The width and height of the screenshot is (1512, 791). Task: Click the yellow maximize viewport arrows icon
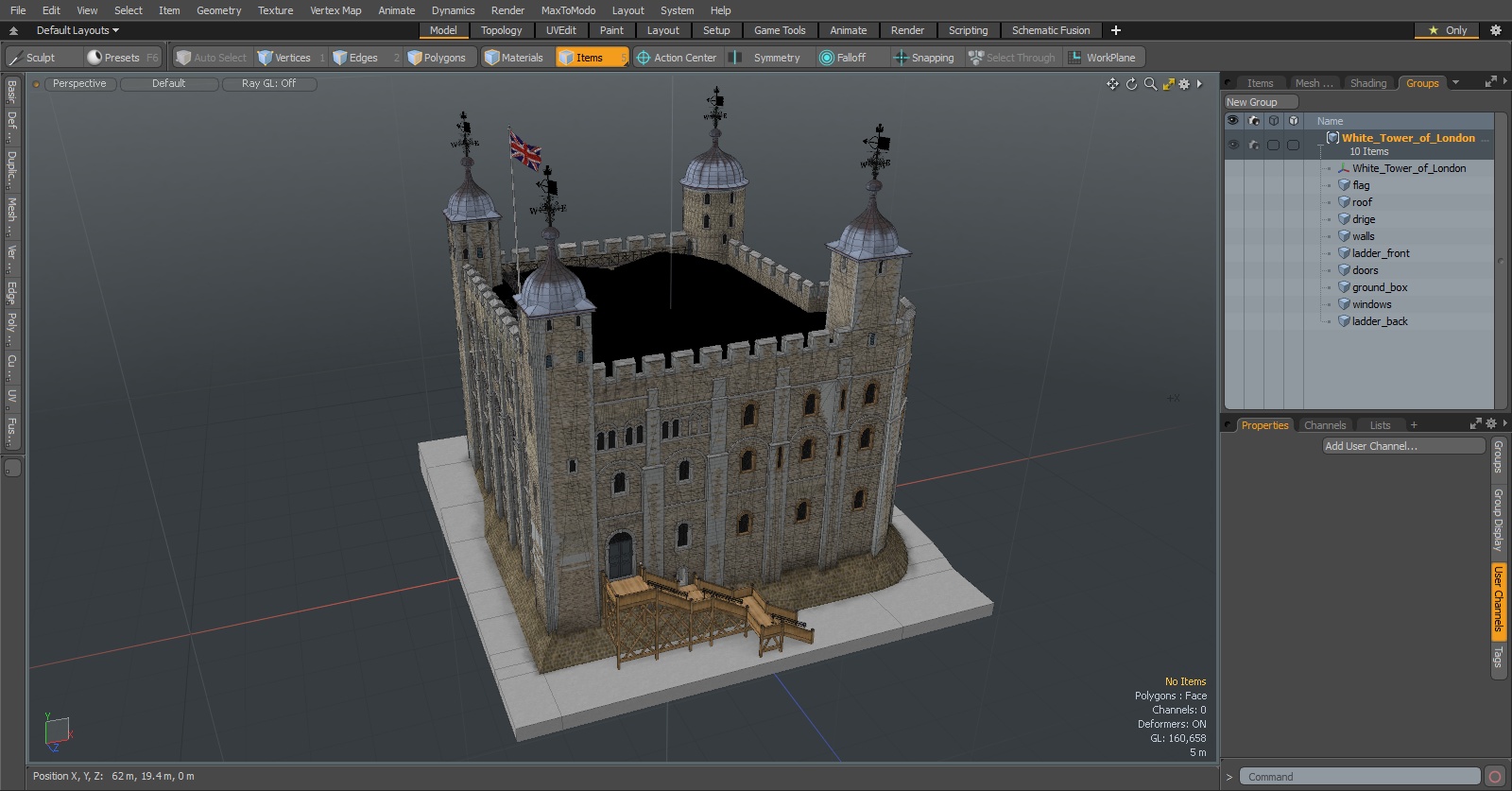coord(1169,84)
